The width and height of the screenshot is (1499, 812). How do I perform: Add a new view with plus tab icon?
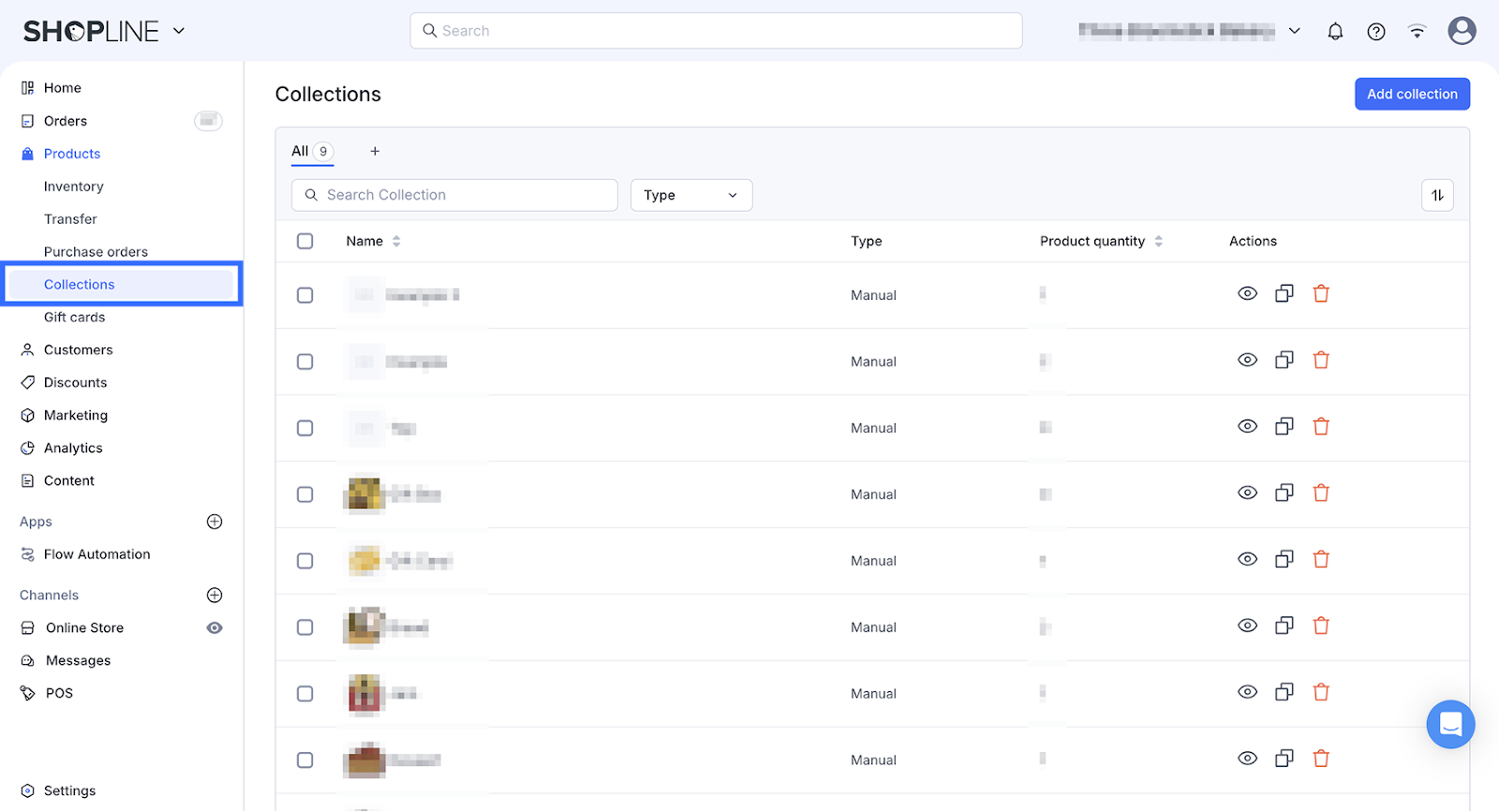click(x=375, y=151)
